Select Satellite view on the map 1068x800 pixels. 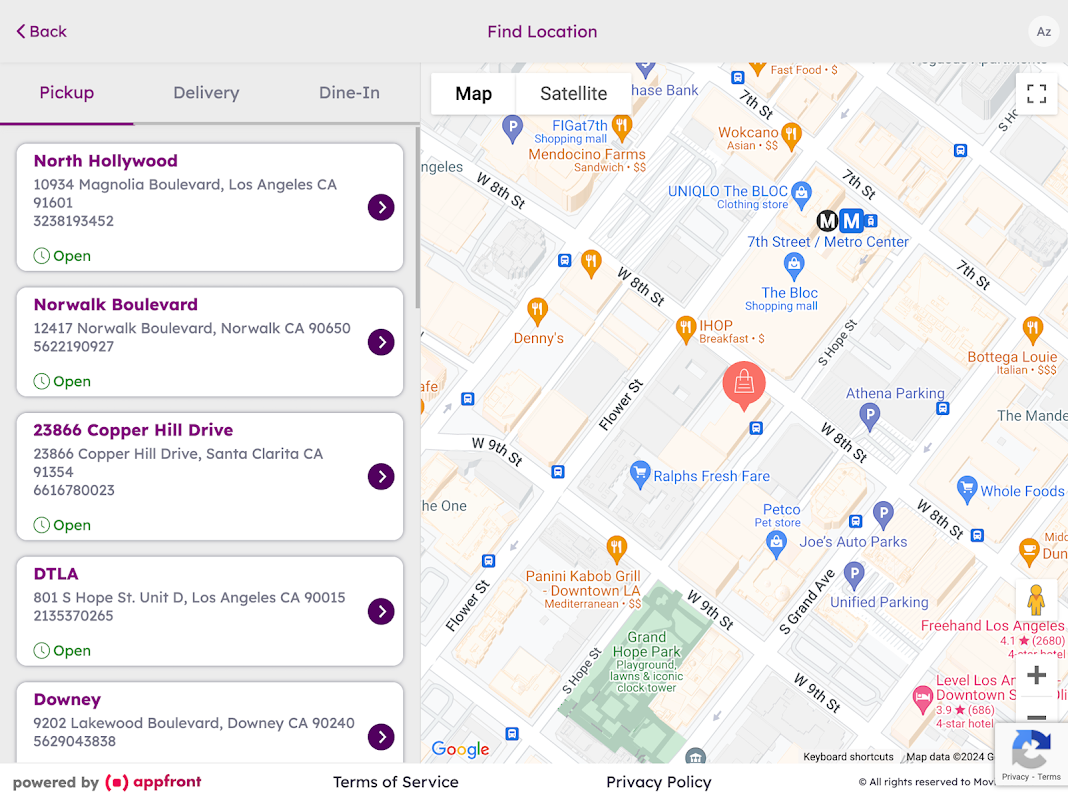pyautogui.click(x=574, y=93)
